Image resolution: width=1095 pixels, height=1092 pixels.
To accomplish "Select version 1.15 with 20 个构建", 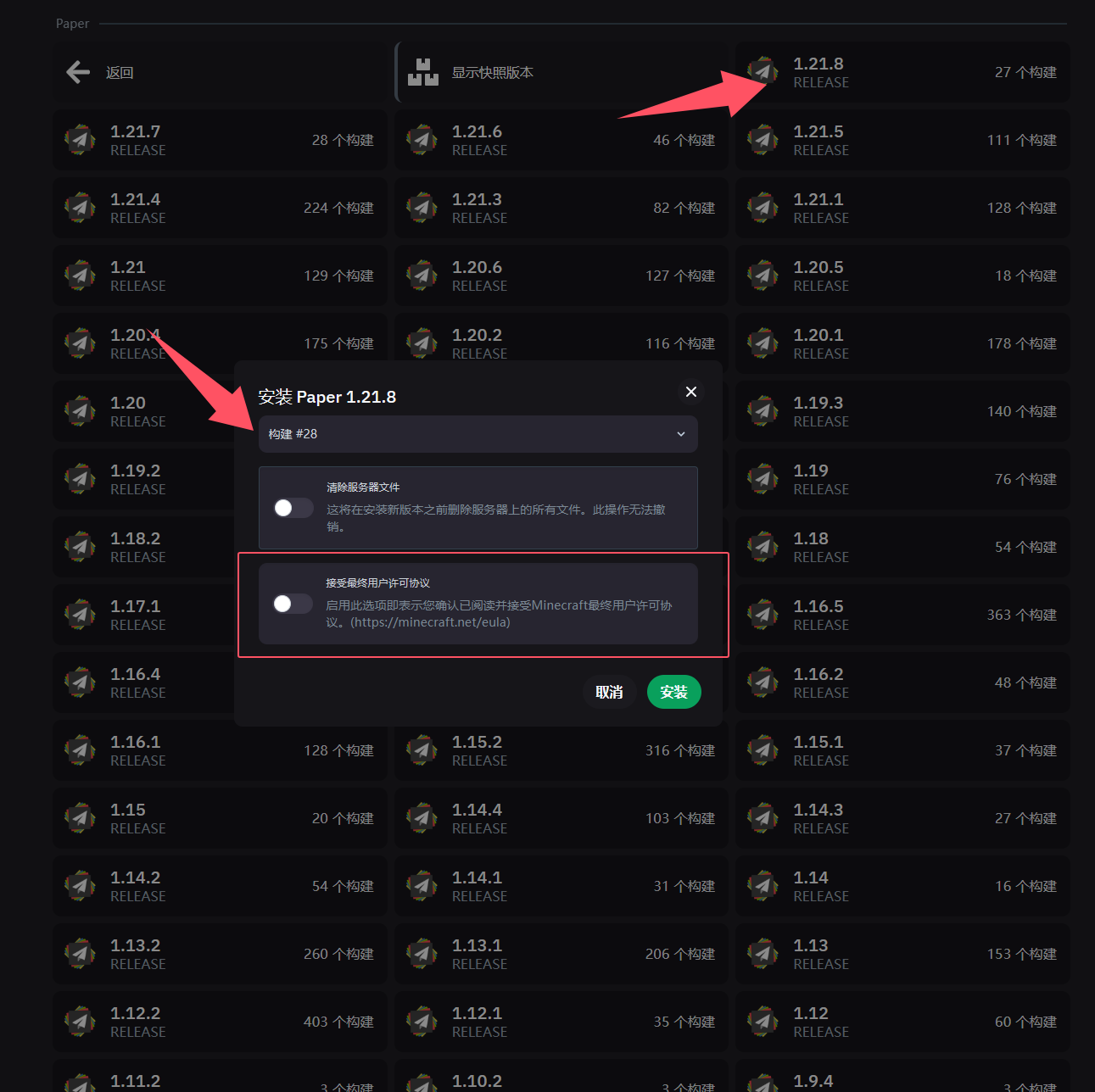I will point(220,818).
